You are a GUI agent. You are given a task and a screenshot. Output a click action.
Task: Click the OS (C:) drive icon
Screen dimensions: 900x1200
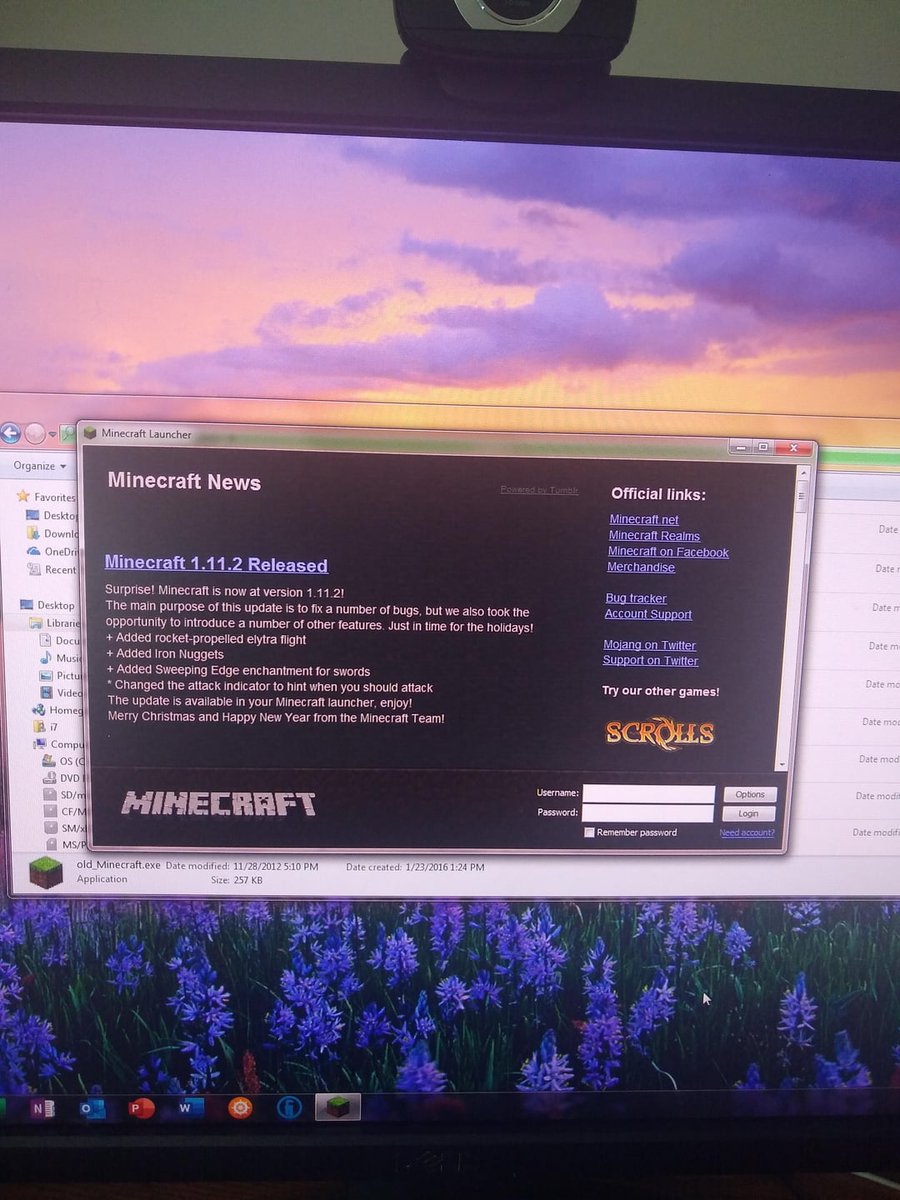[49, 761]
